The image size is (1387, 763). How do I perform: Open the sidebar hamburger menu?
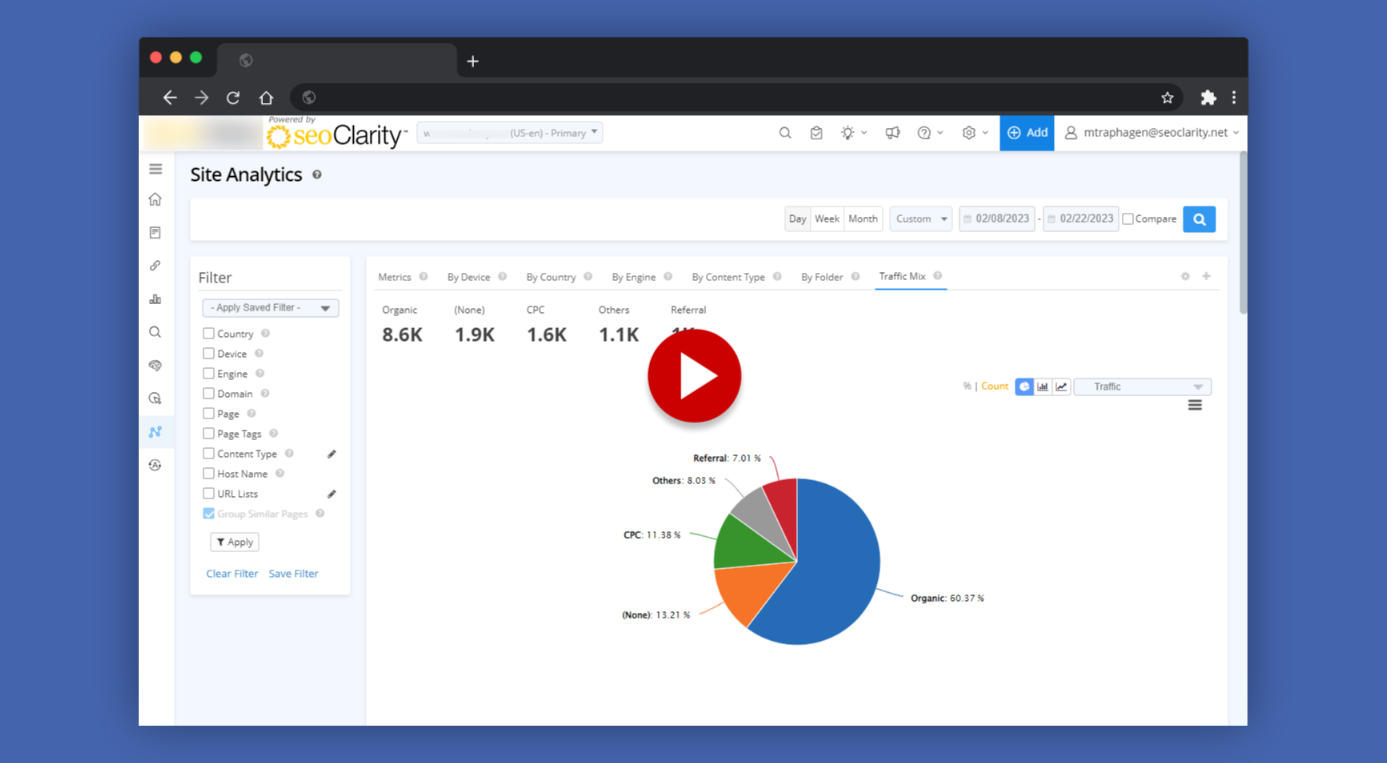155,169
